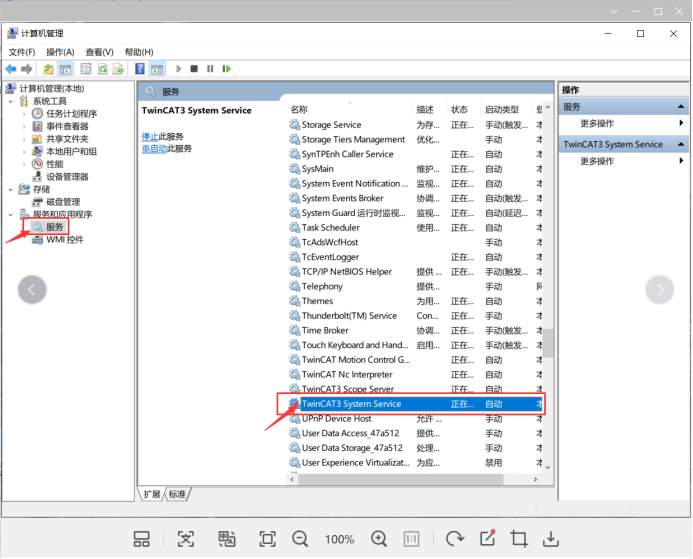The width and height of the screenshot is (693, 559).
Task: Expand the 共享文件夹 node
Action: click(x=24, y=139)
